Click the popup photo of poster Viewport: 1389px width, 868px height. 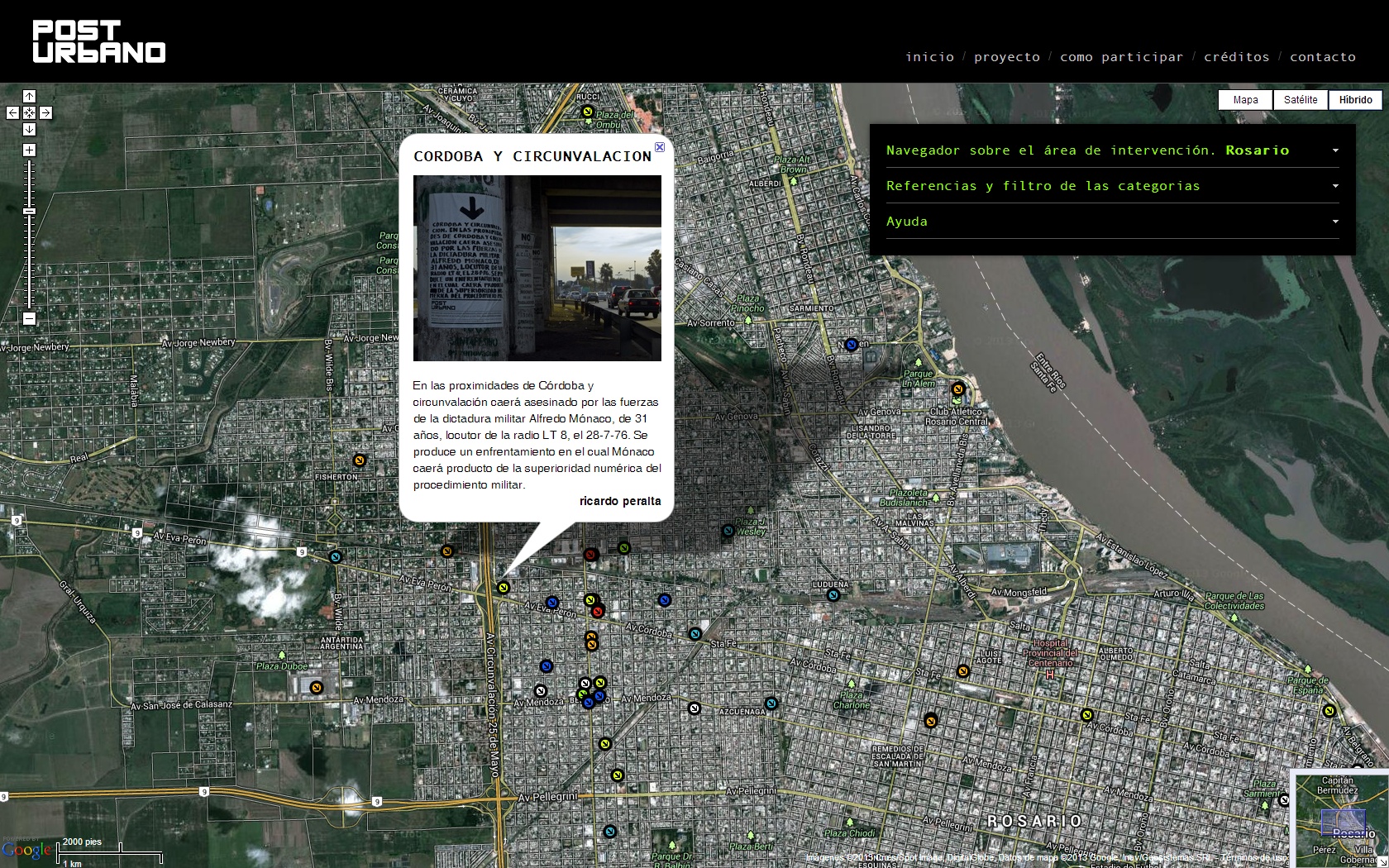(x=537, y=268)
